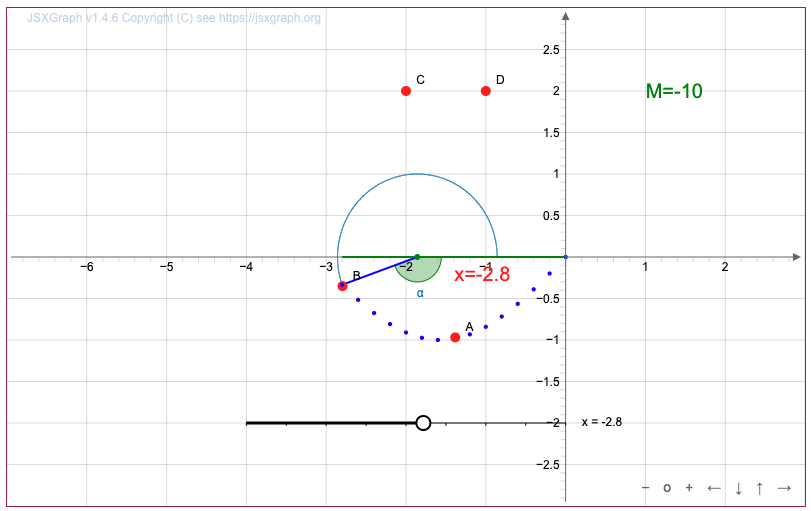
Task: Click the black slider value label x = -2.8
Action: click(x=601, y=422)
